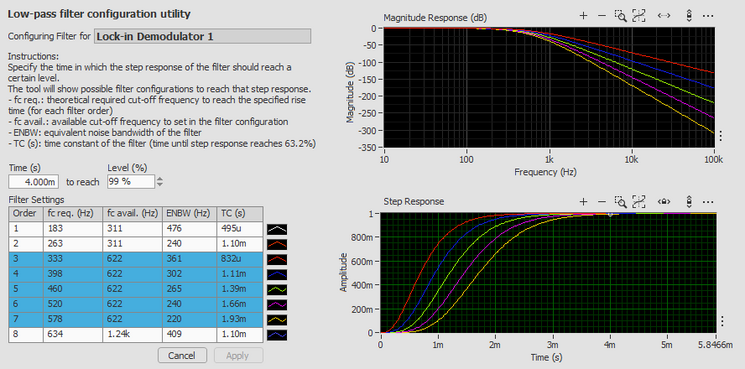Open more options for Magnitude Response plot
This screenshot has width=745, height=369.
(708, 16)
